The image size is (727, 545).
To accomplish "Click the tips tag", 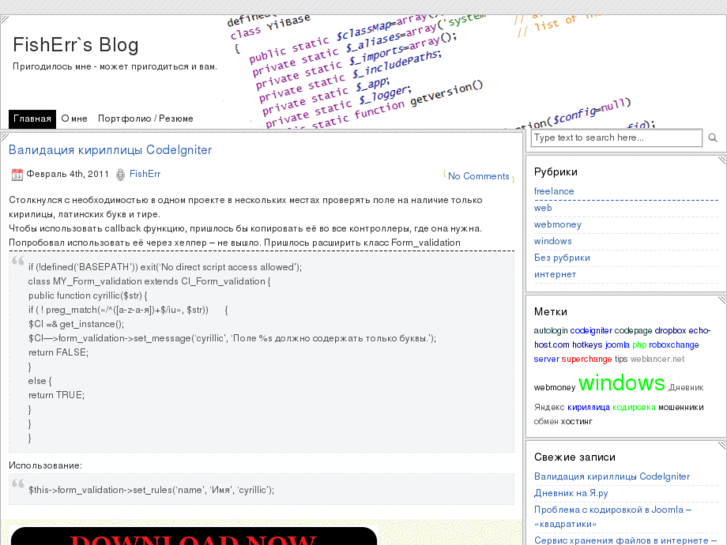I will pyautogui.click(x=621, y=359).
